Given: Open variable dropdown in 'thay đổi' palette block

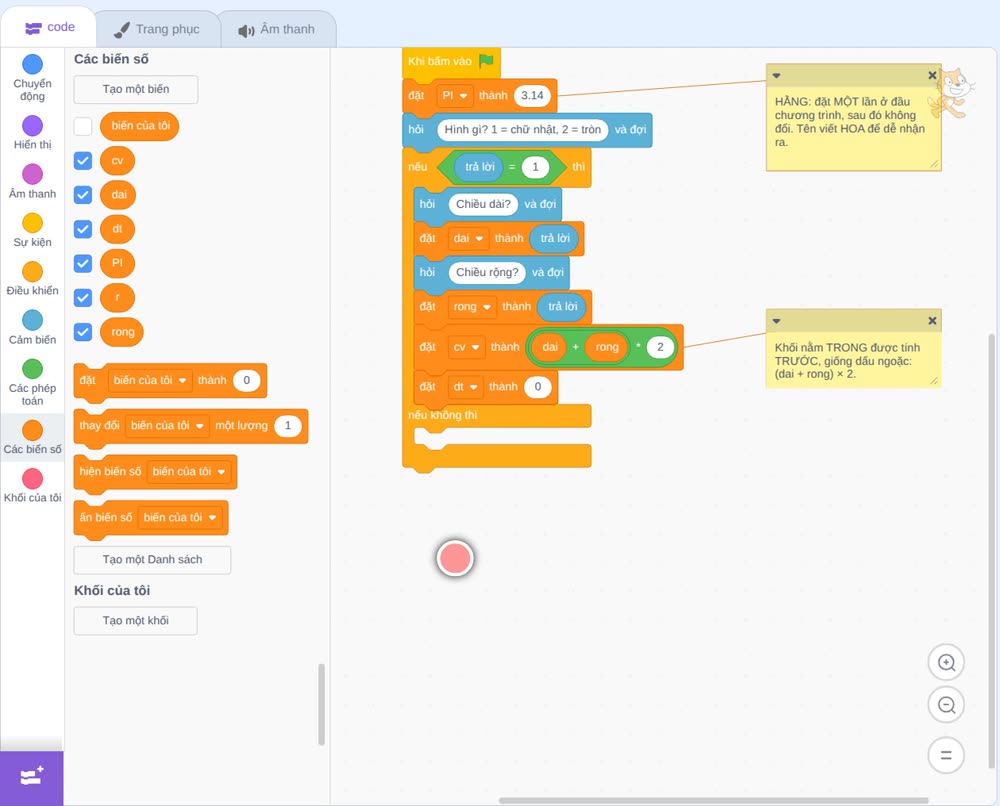Looking at the screenshot, I should (167, 426).
